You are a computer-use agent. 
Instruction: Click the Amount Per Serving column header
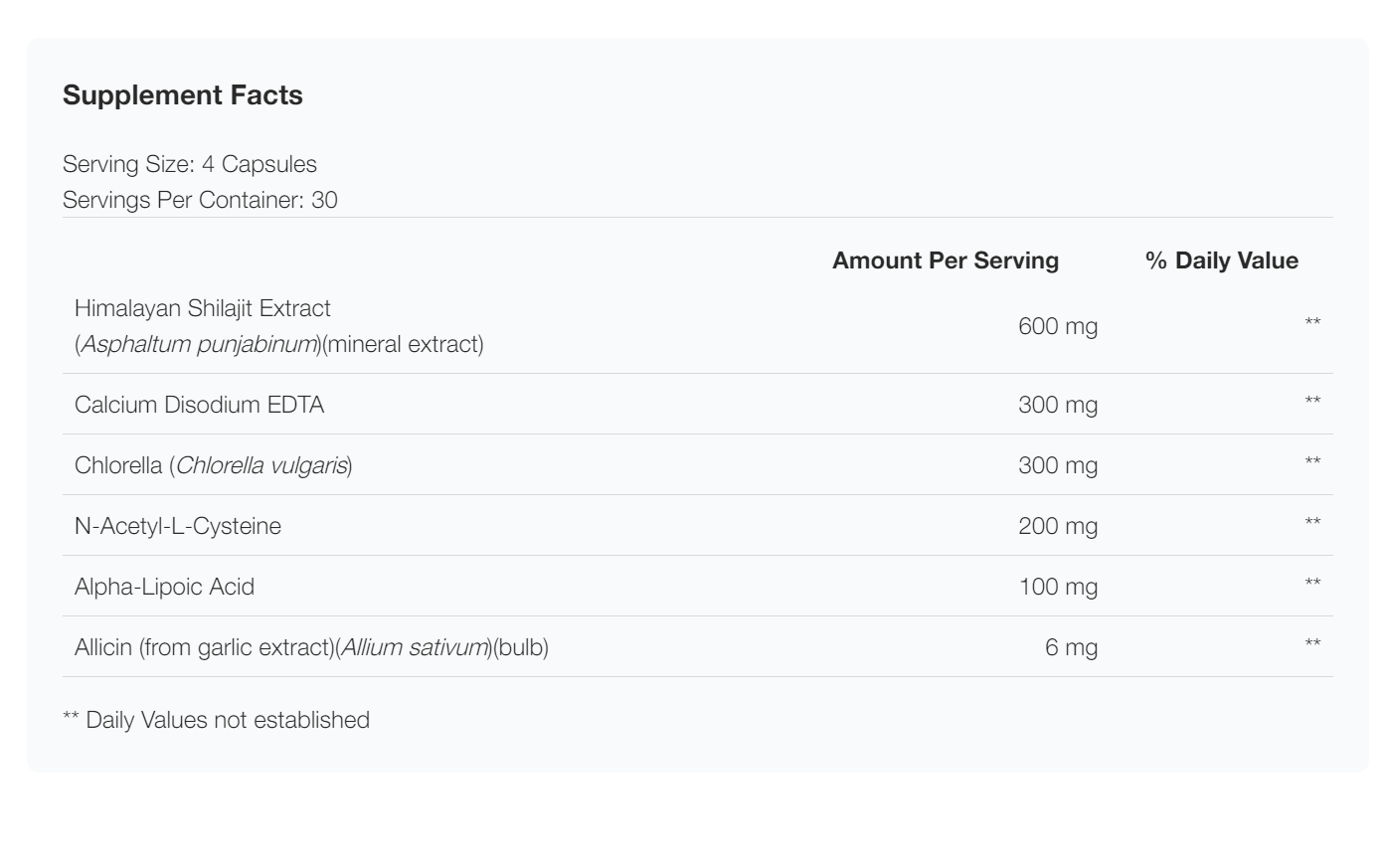(945, 260)
